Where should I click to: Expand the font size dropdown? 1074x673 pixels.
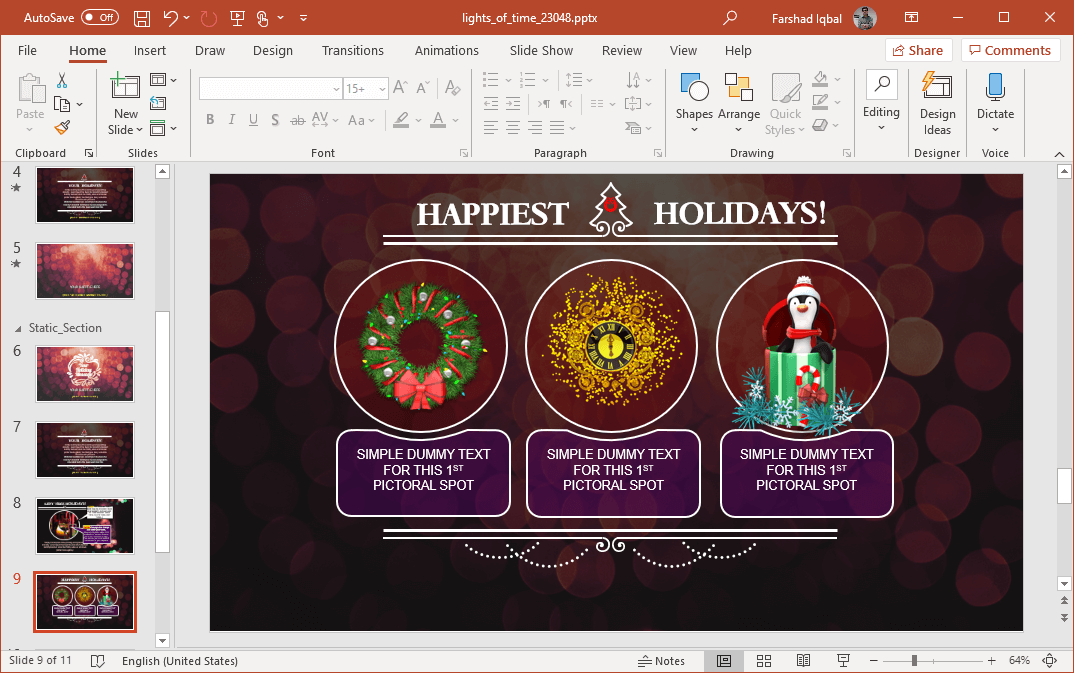(x=382, y=89)
